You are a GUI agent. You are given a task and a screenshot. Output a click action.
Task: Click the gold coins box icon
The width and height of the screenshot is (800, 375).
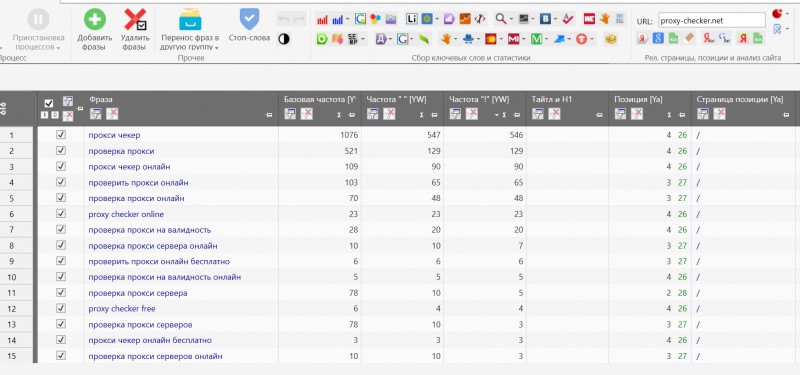pos(610,39)
